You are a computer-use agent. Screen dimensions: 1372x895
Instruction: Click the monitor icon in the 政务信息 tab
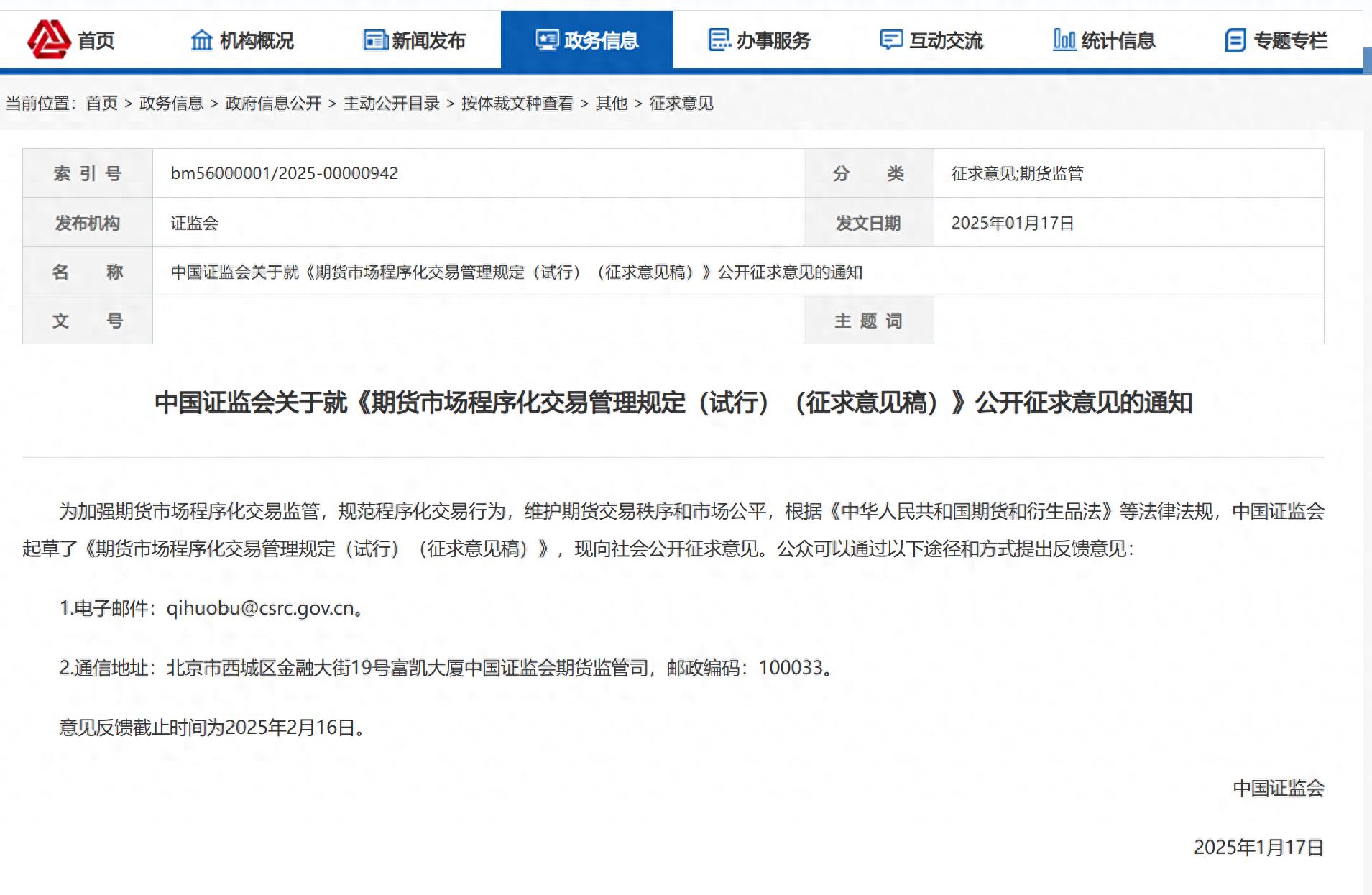[548, 40]
